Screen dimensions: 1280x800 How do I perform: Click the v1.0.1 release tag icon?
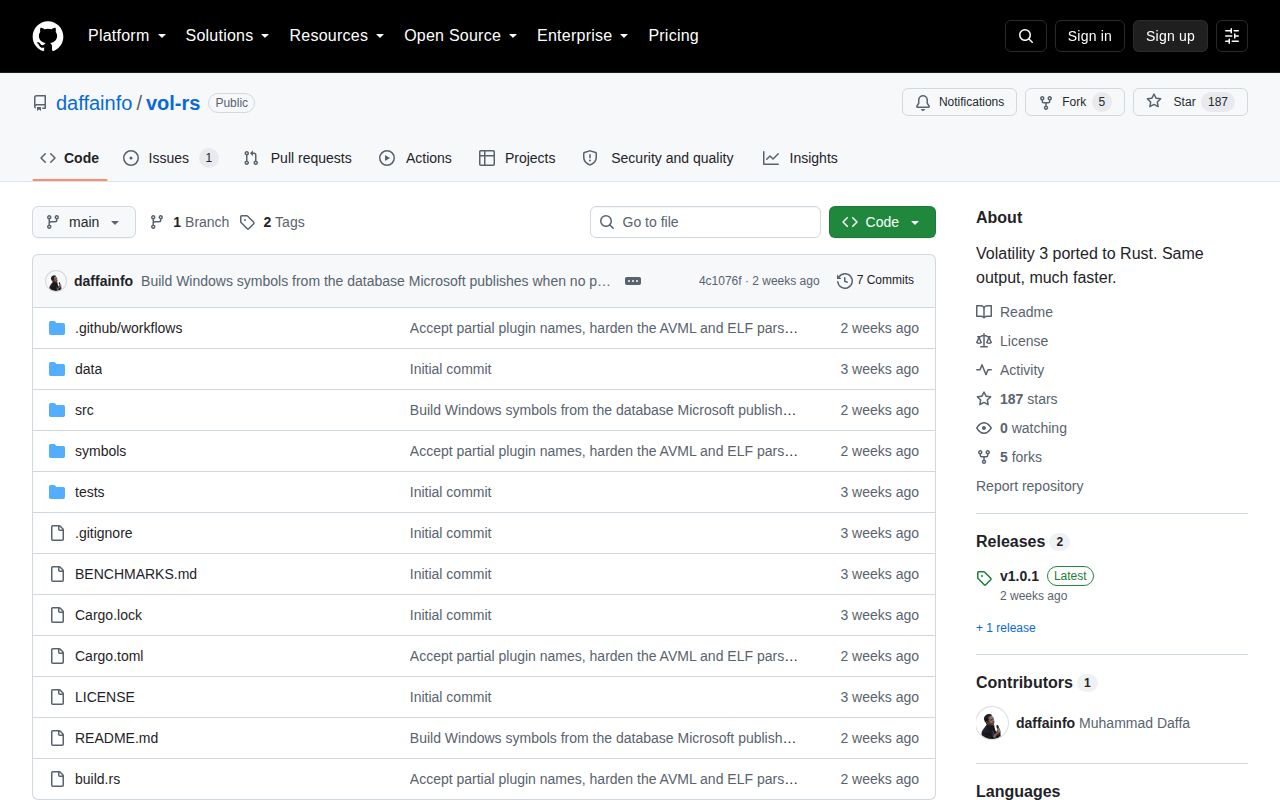click(984, 577)
